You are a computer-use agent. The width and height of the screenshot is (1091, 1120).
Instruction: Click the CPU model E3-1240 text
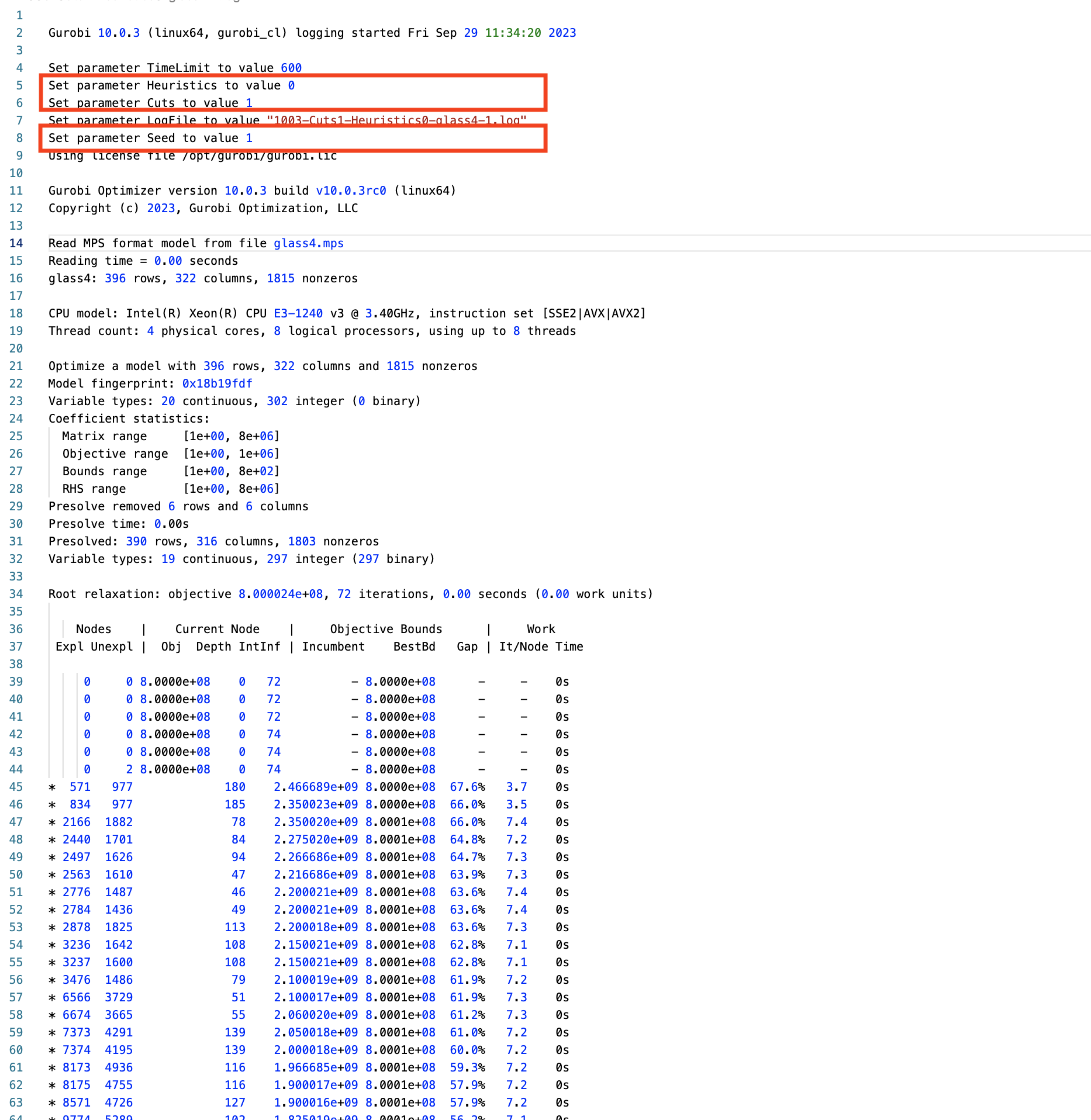coord(298,313)
